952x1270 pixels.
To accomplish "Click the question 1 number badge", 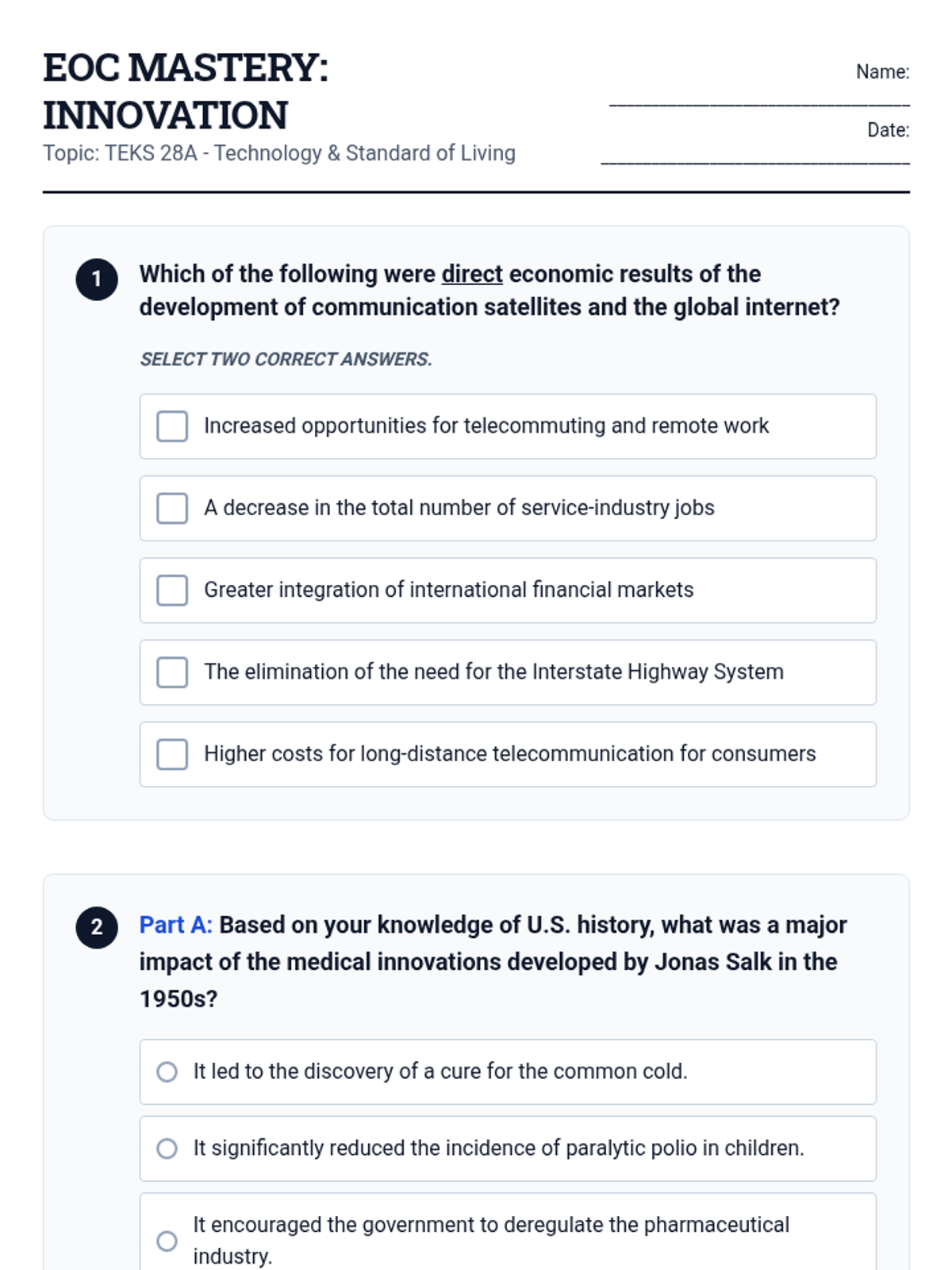I will (x=97, y=279).
